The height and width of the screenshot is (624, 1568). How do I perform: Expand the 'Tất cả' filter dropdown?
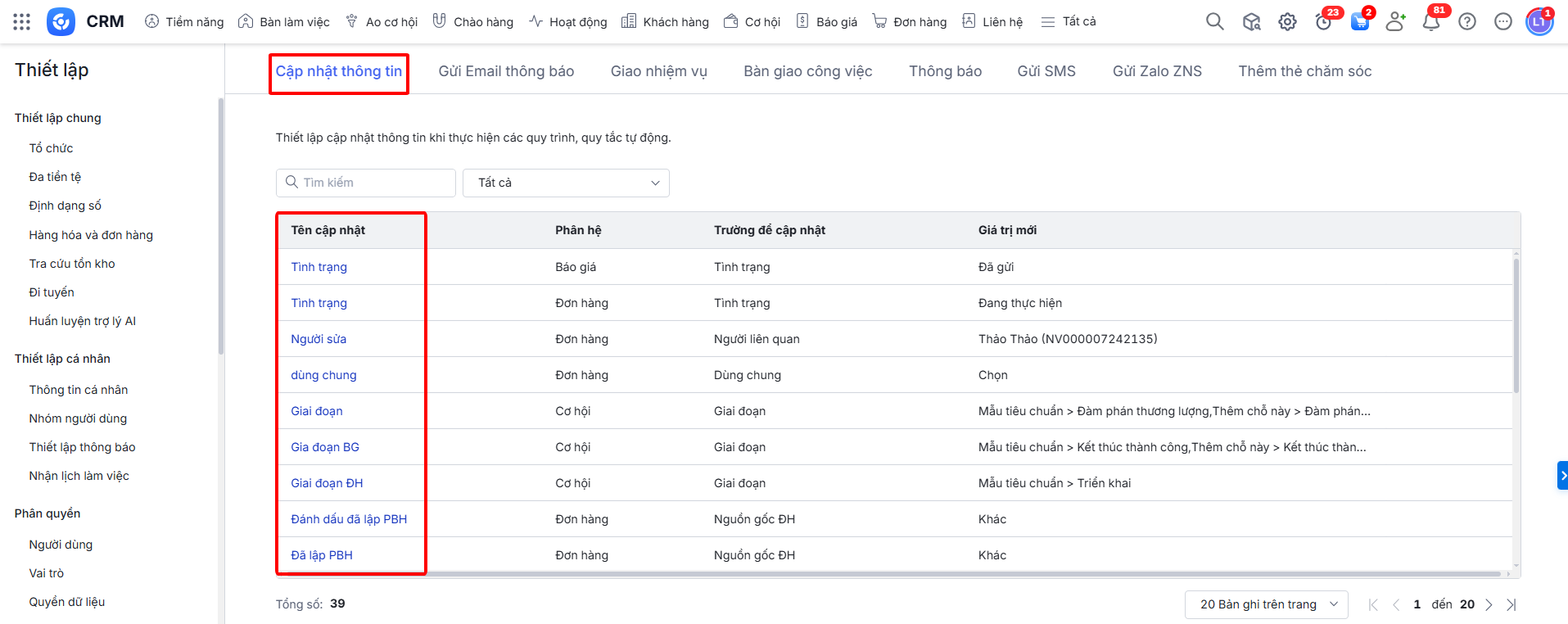click(566, 183)
